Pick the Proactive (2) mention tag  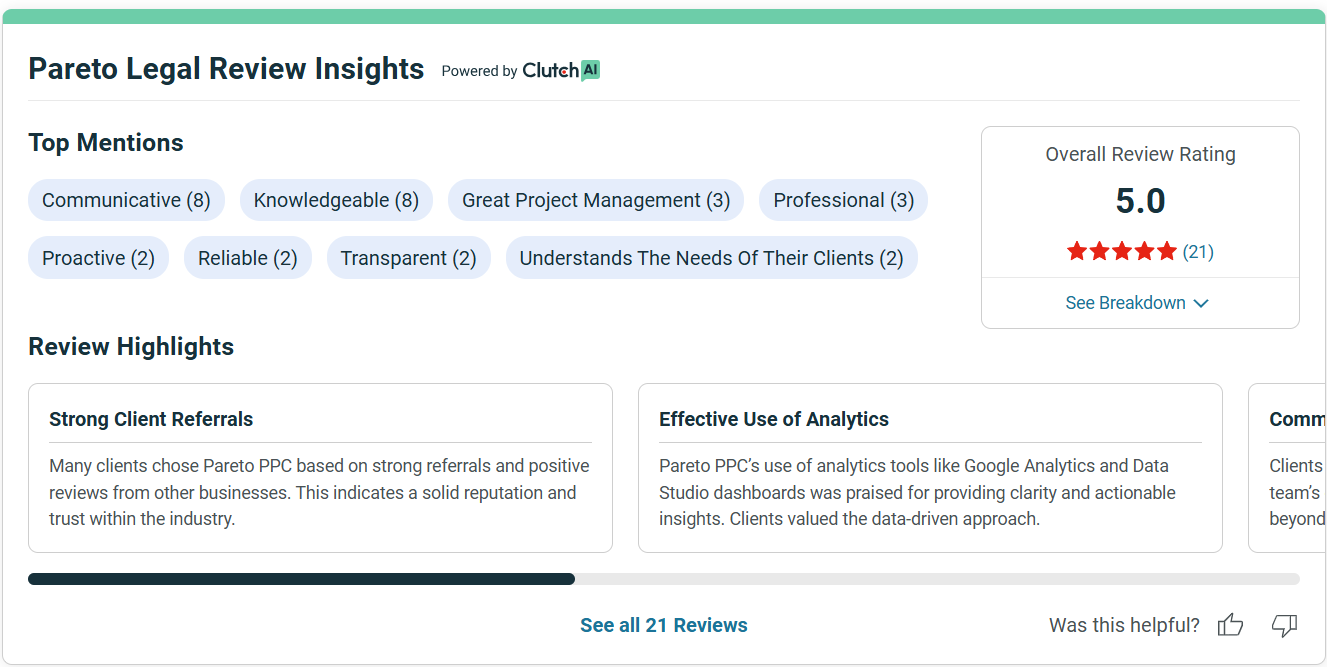click(98, 258)
